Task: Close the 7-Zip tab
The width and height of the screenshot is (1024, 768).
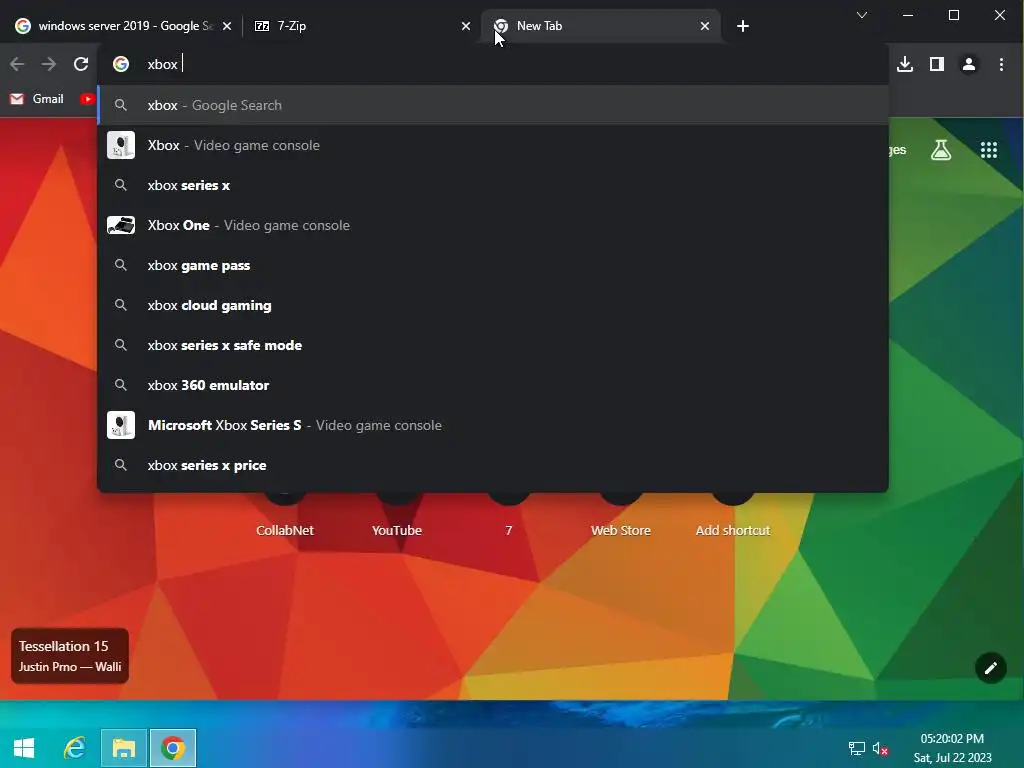Action: (x=466, y=26)
